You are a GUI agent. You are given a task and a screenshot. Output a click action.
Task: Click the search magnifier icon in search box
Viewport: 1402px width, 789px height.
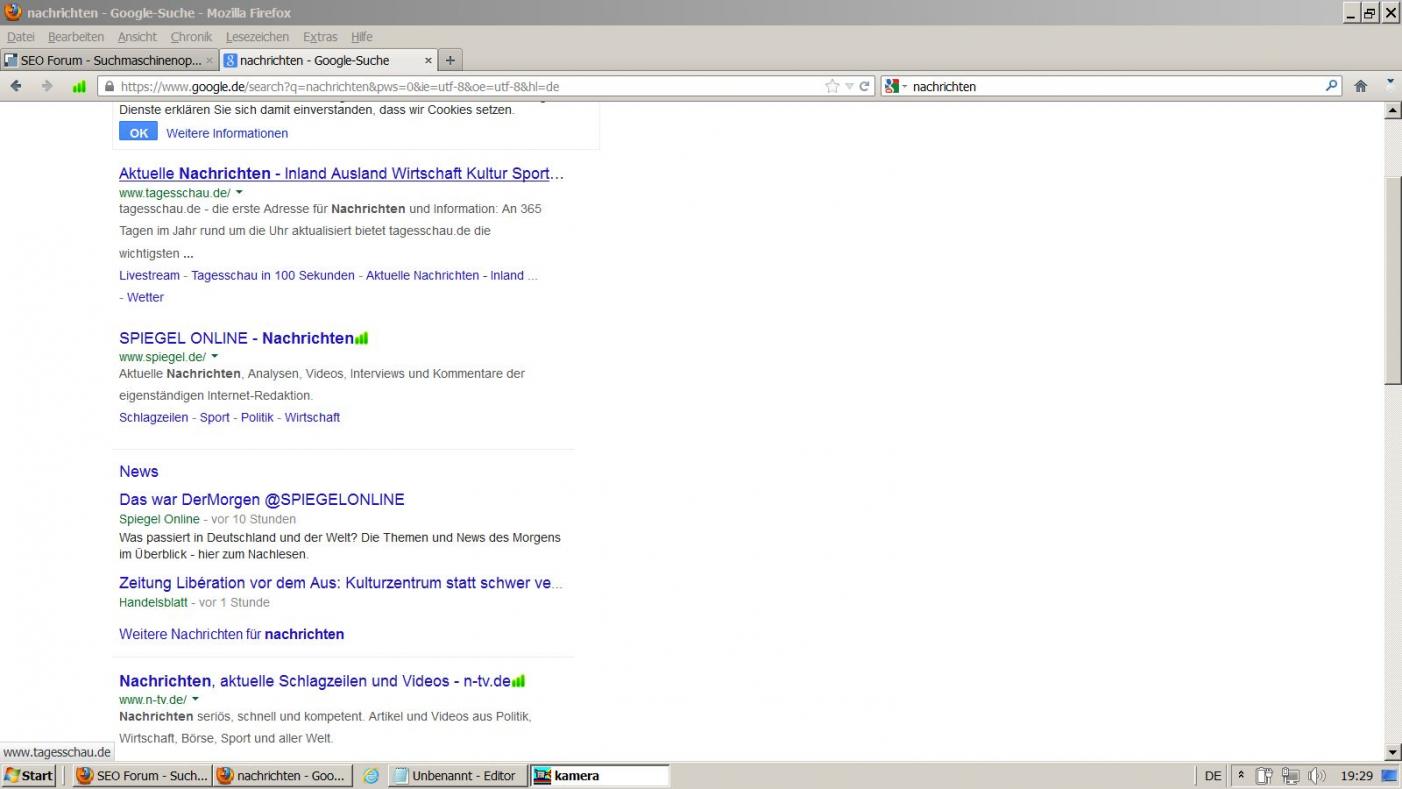point(1331,86)
